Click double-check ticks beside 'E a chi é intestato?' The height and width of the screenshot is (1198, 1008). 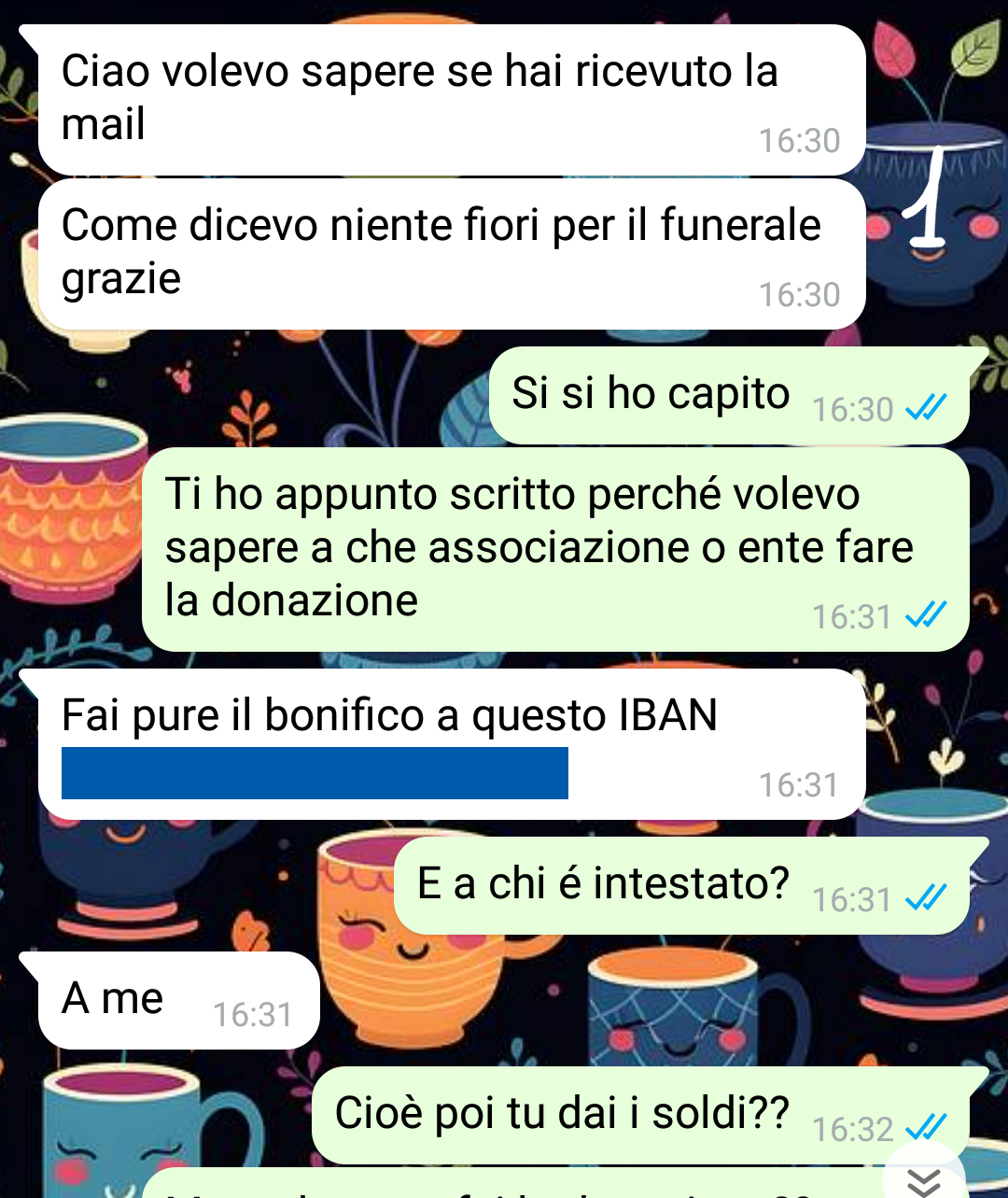point(927,898)
